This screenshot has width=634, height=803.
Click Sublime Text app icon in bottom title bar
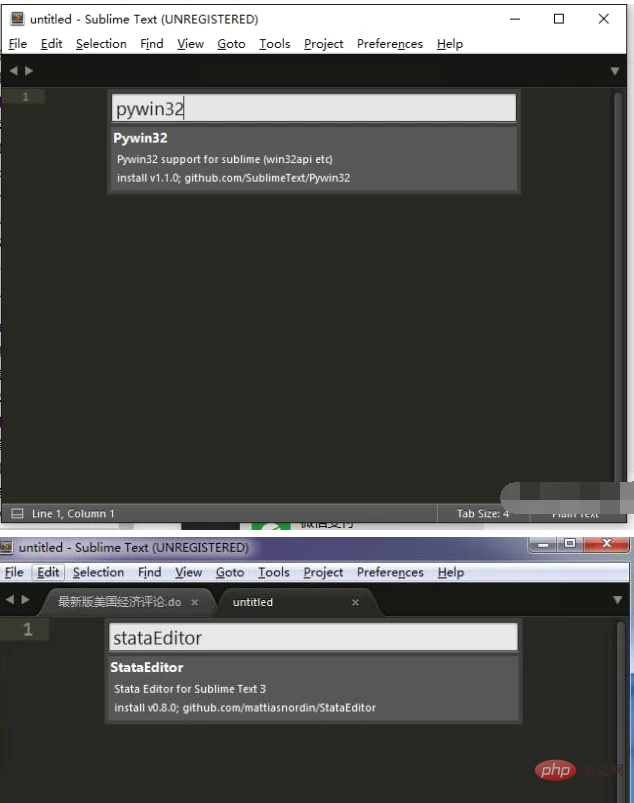(x=7, y=547)
